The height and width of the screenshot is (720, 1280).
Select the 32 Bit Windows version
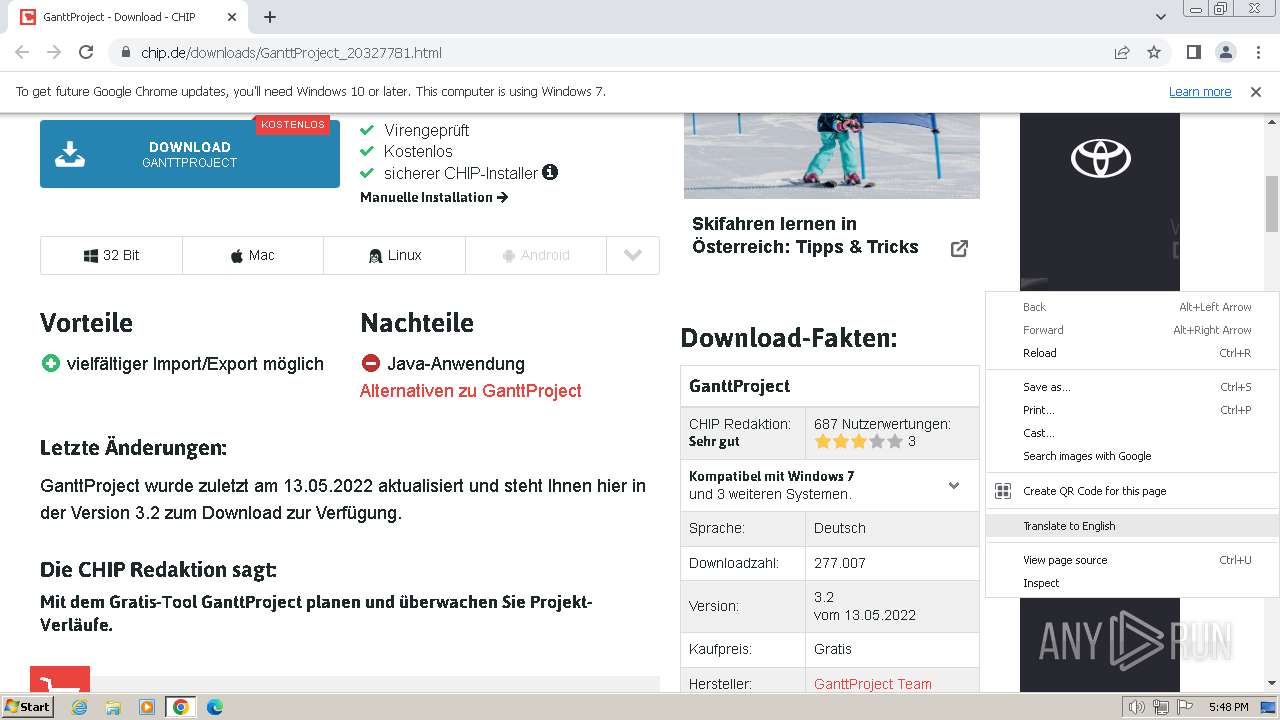(111, 255)
